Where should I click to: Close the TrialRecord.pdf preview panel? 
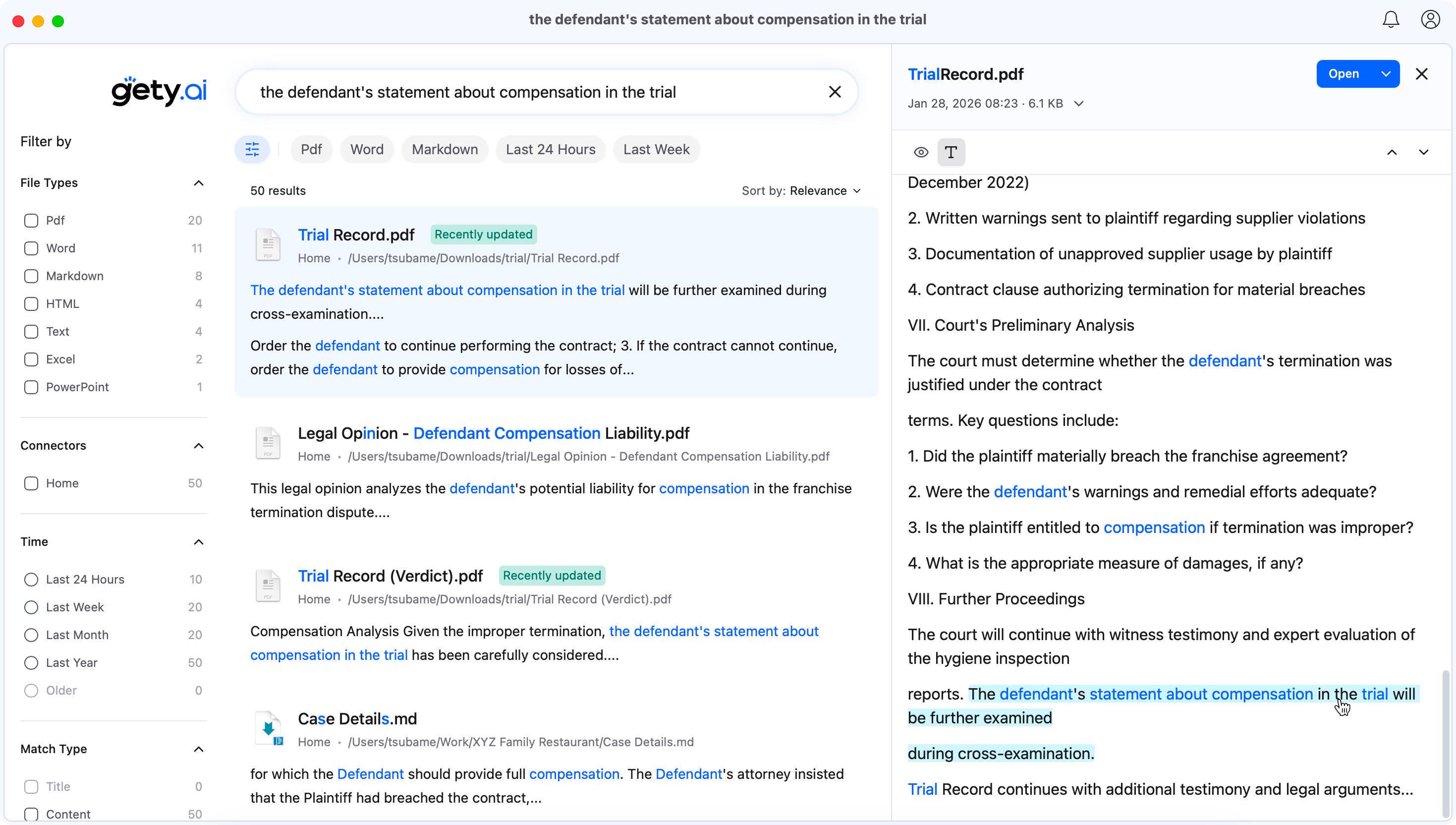pyautogui.click(x=1421, y=74)
